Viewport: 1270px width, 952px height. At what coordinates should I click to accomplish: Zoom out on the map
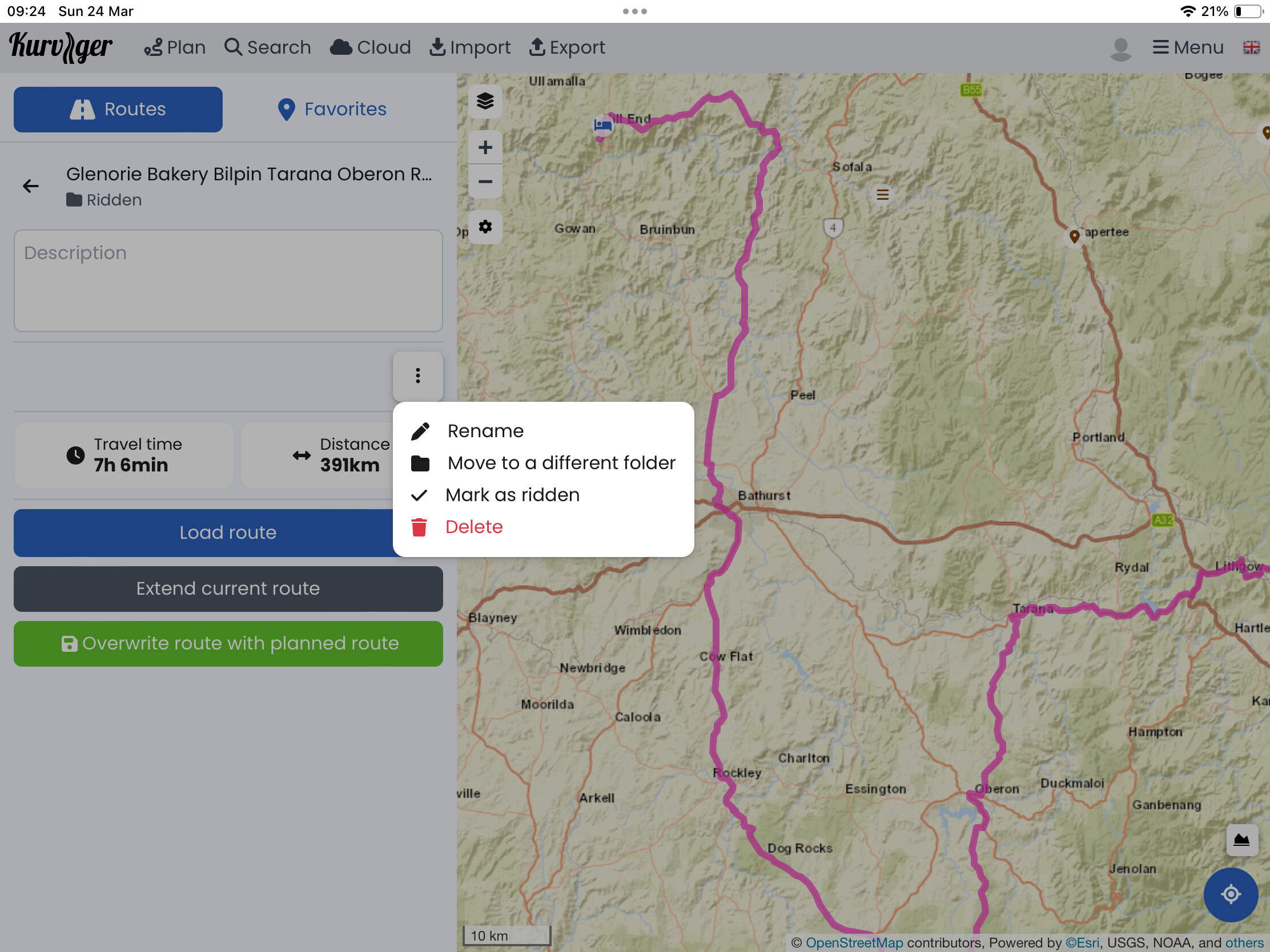point(485,182)
